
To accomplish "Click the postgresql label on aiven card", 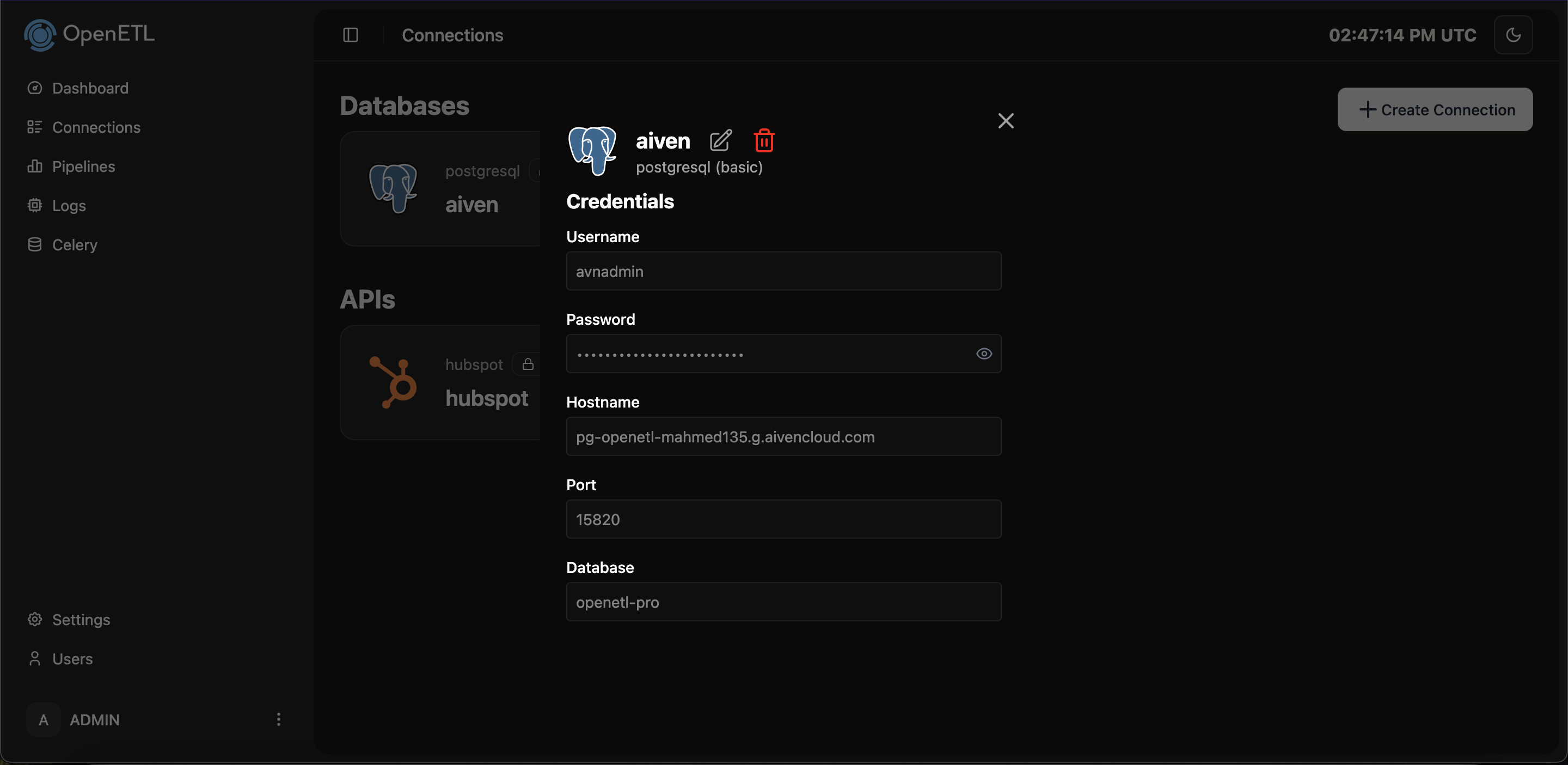I will pos(482,171).
